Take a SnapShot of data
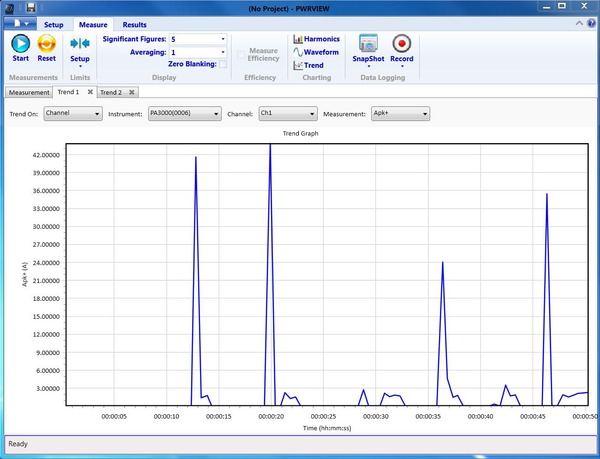The image size is (600, 459). 368,44
